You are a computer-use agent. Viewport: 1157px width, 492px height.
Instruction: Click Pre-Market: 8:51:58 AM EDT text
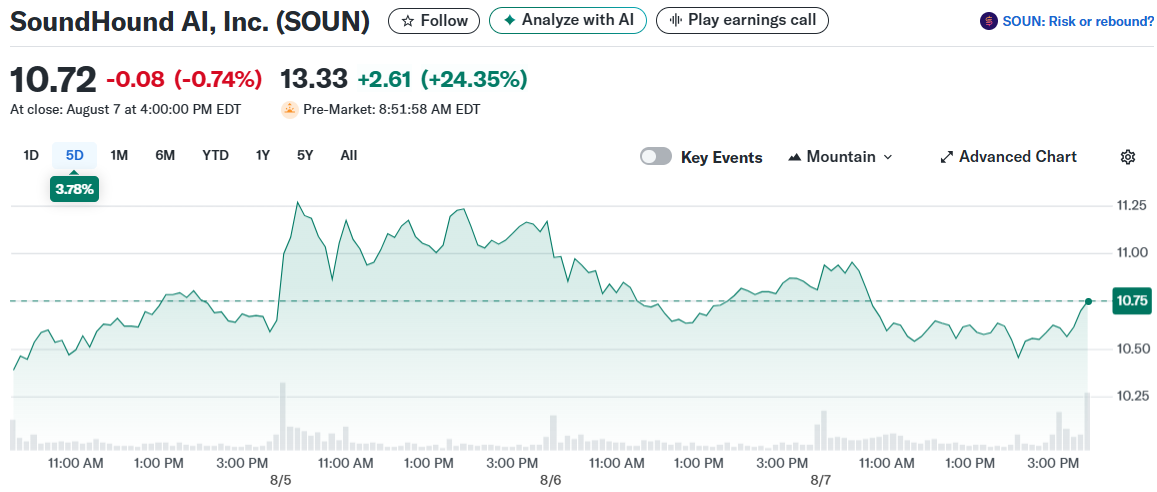click(x=392, y=110)
